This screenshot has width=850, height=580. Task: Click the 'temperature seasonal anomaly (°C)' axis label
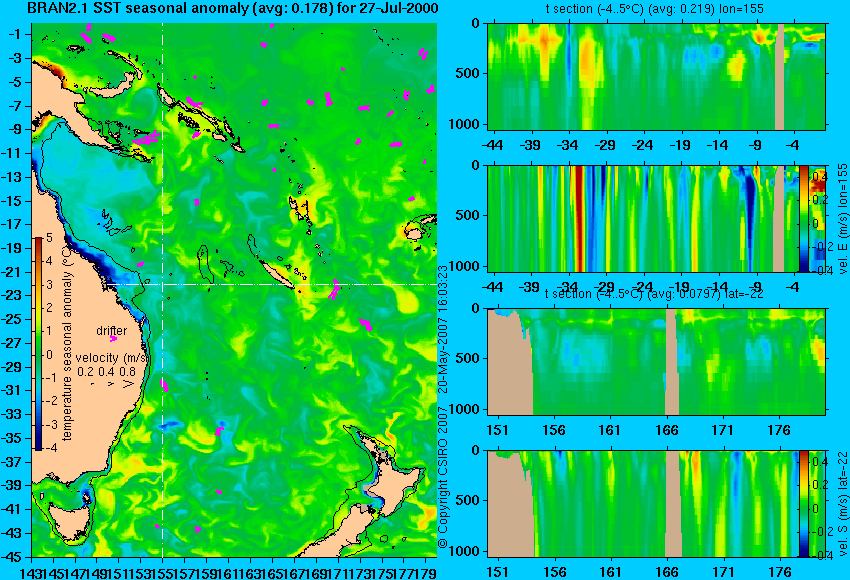pos(67,344)
